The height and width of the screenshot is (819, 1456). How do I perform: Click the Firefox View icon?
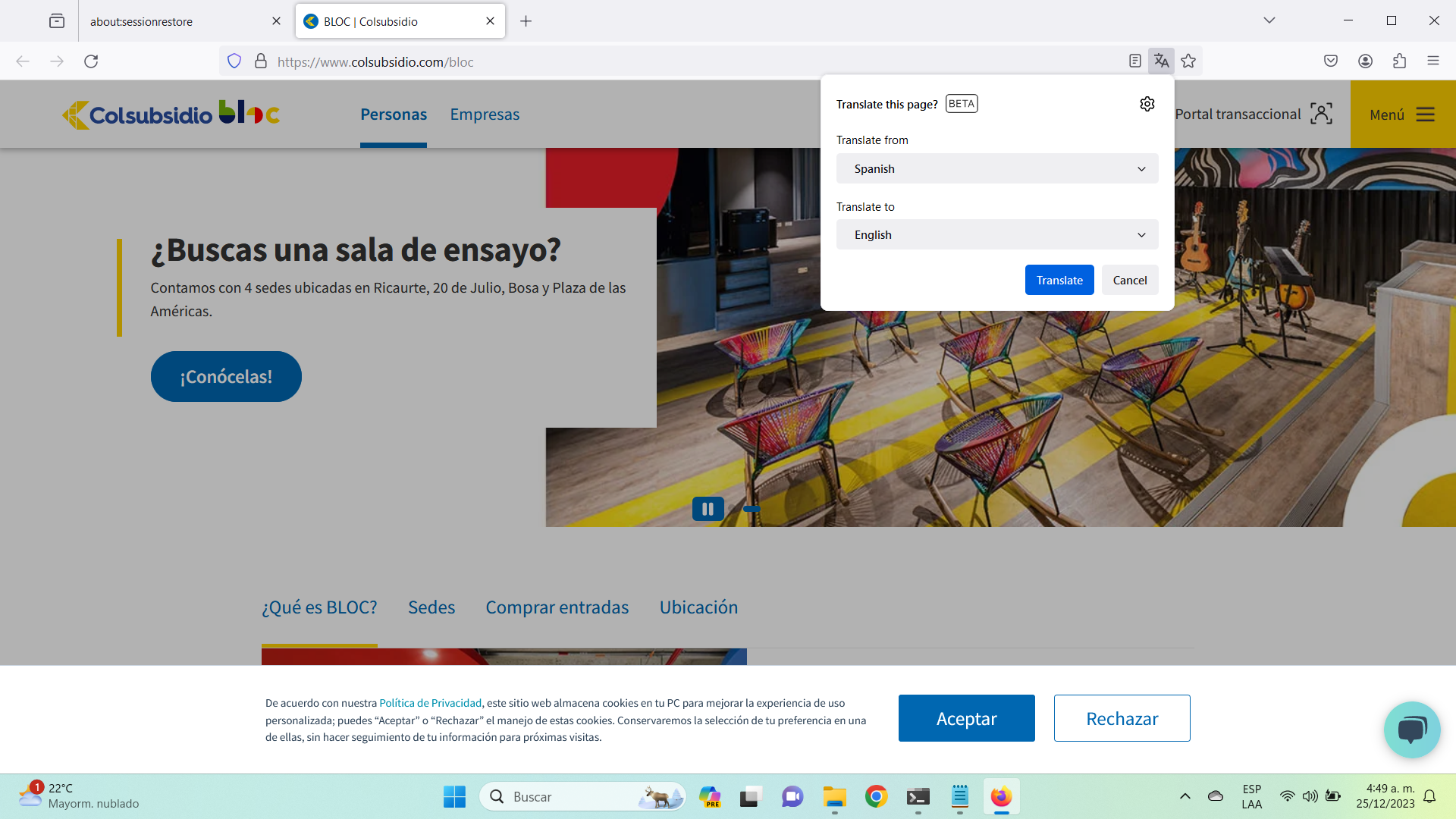click(x=57, y=21)
